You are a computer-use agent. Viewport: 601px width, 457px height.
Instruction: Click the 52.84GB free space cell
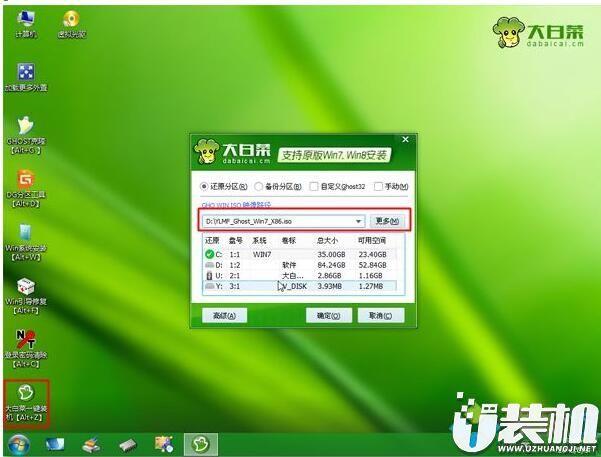coord(372,265)
